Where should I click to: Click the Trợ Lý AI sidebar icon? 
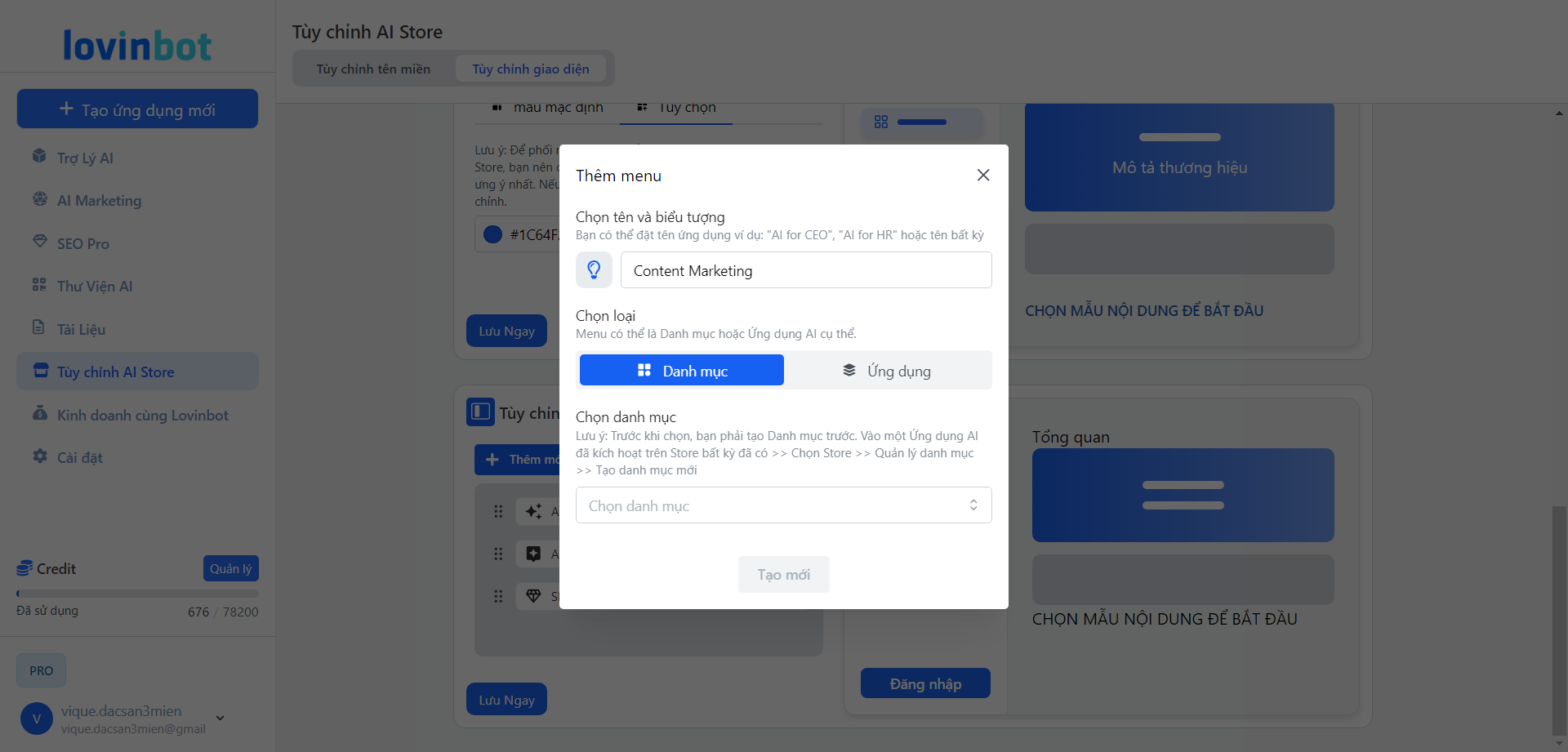[39, 157]
